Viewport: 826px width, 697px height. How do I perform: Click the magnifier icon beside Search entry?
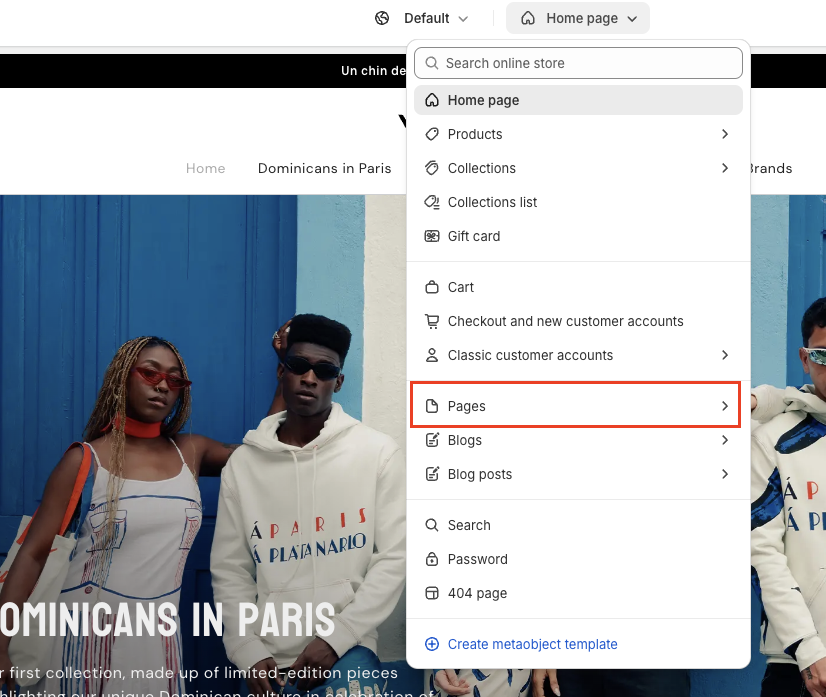click(432, 525)
